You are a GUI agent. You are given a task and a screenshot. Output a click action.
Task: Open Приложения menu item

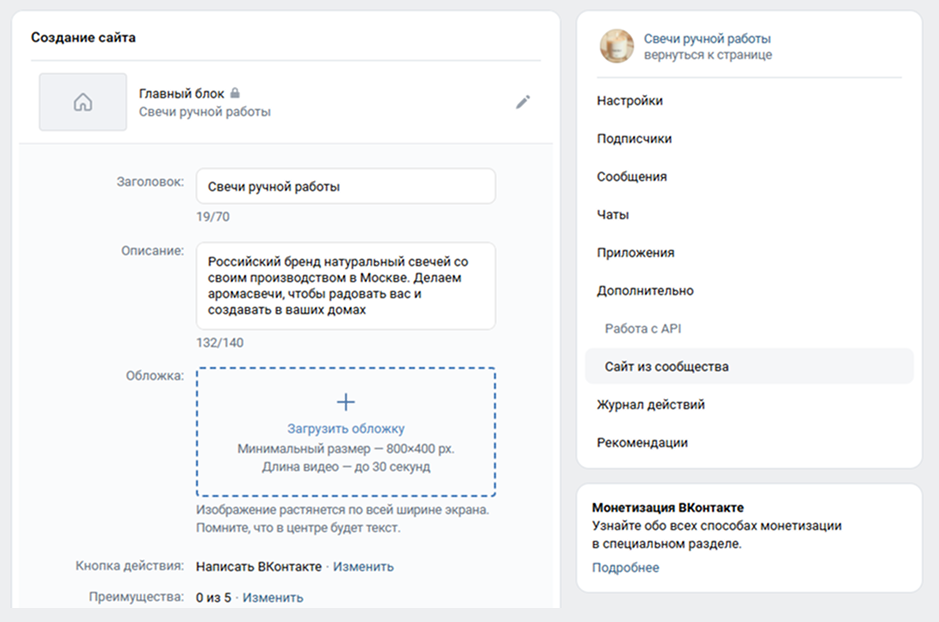point(636,253)
